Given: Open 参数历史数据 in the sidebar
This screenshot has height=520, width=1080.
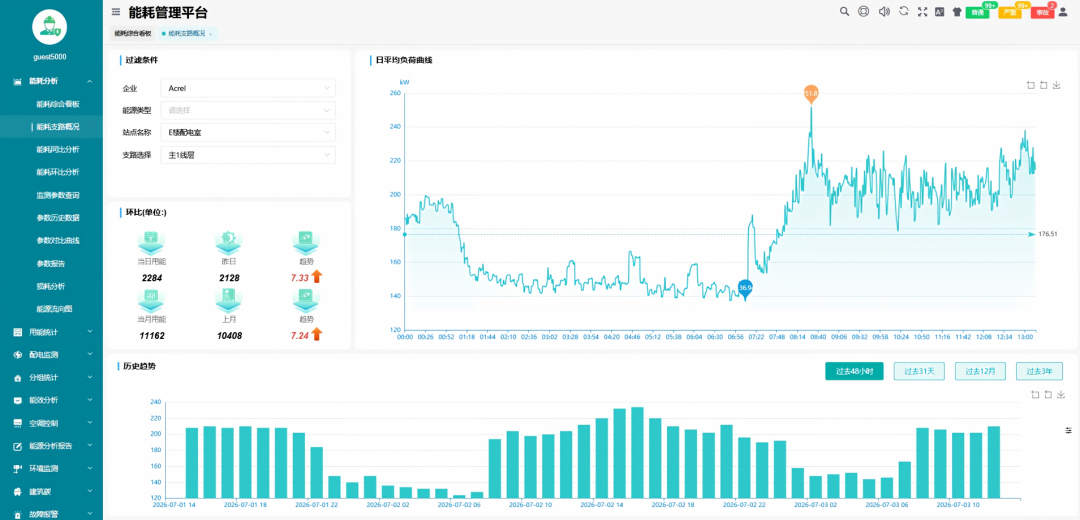Looking at the screenshot, I should (58, 218).
